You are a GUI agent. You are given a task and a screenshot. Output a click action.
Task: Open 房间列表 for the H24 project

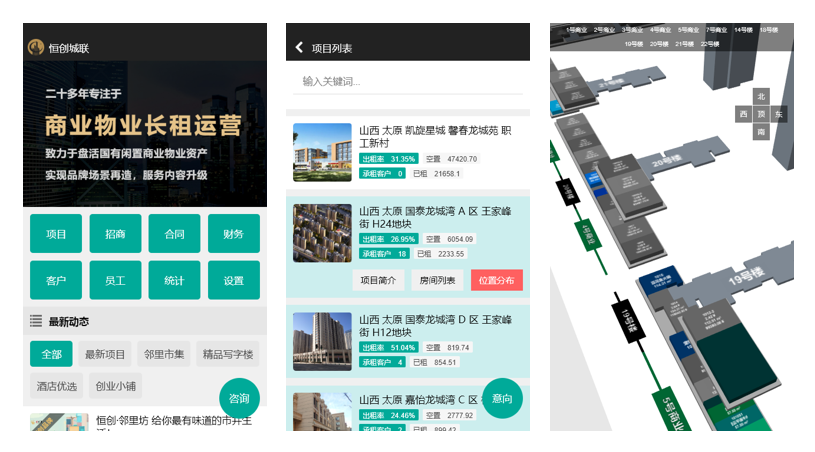[x=437, y=281]
